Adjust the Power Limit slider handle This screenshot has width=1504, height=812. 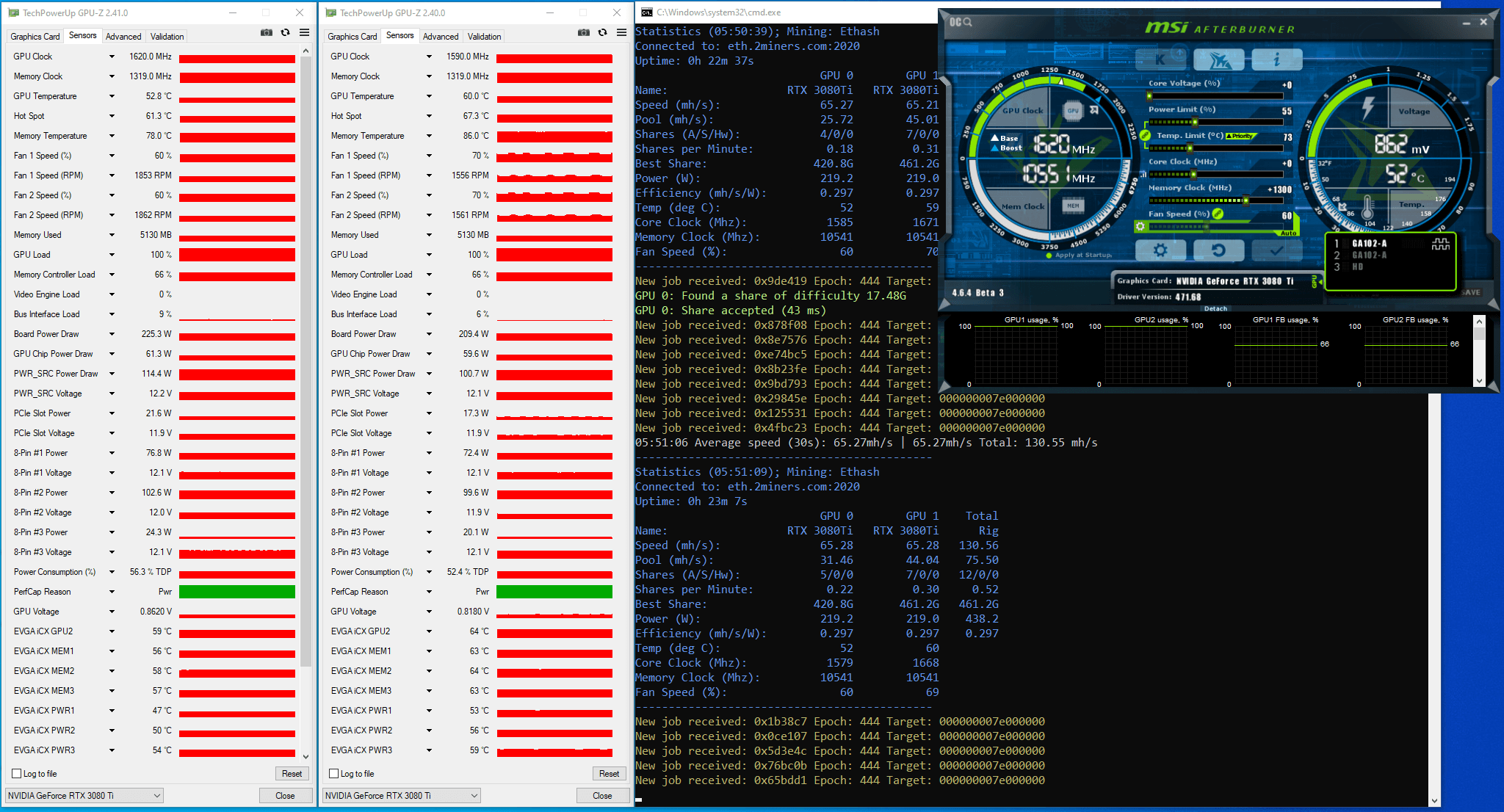click(1195, 122)
